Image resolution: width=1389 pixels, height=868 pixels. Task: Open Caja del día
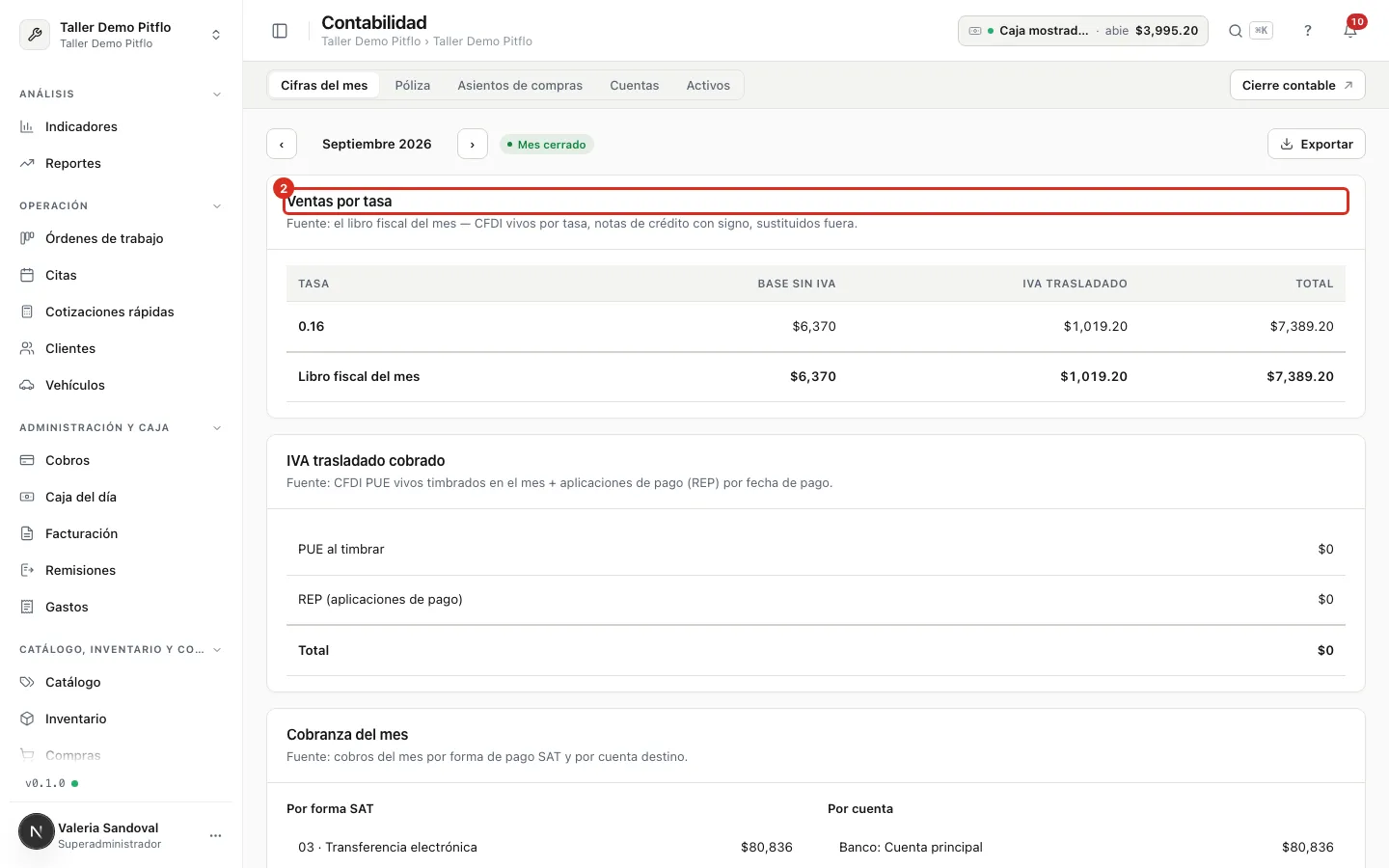121,497
